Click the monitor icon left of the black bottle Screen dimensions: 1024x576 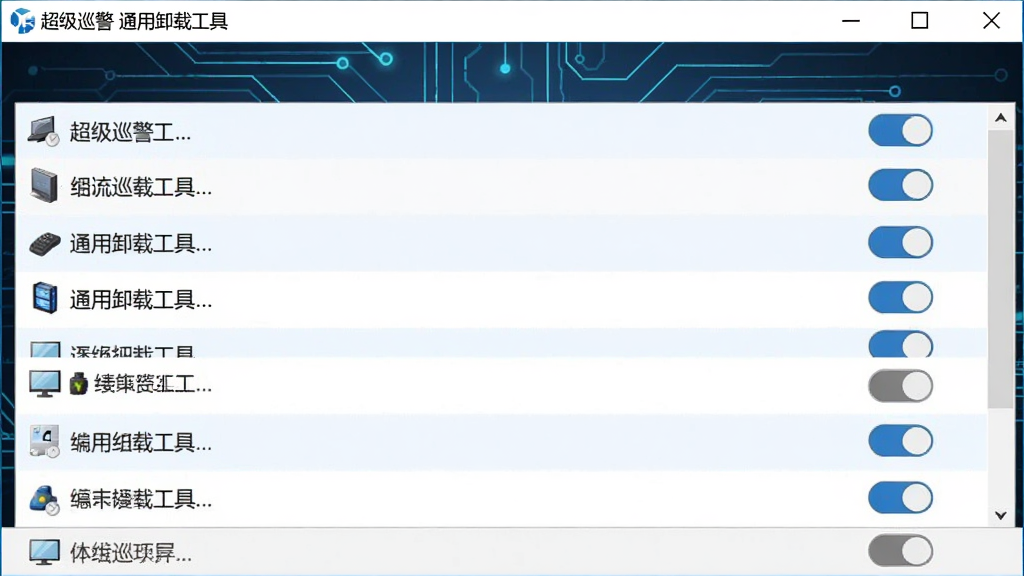click(x=44, y=384)
